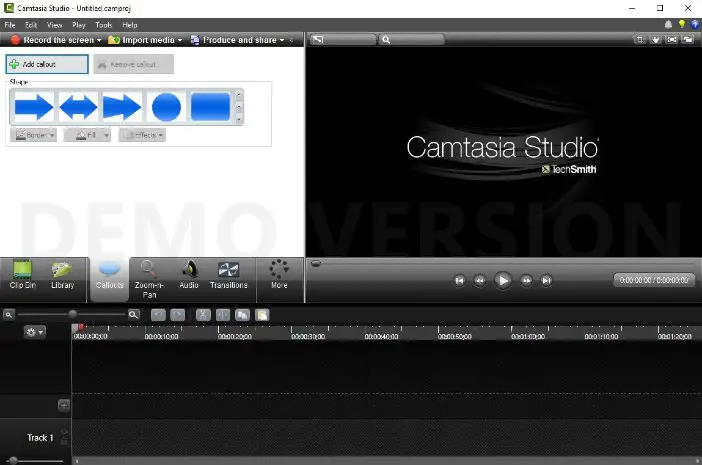This screenshot has width=702, height=465.
Task: Click the preview scrubber handle
Action: click(x=316, y=264)
